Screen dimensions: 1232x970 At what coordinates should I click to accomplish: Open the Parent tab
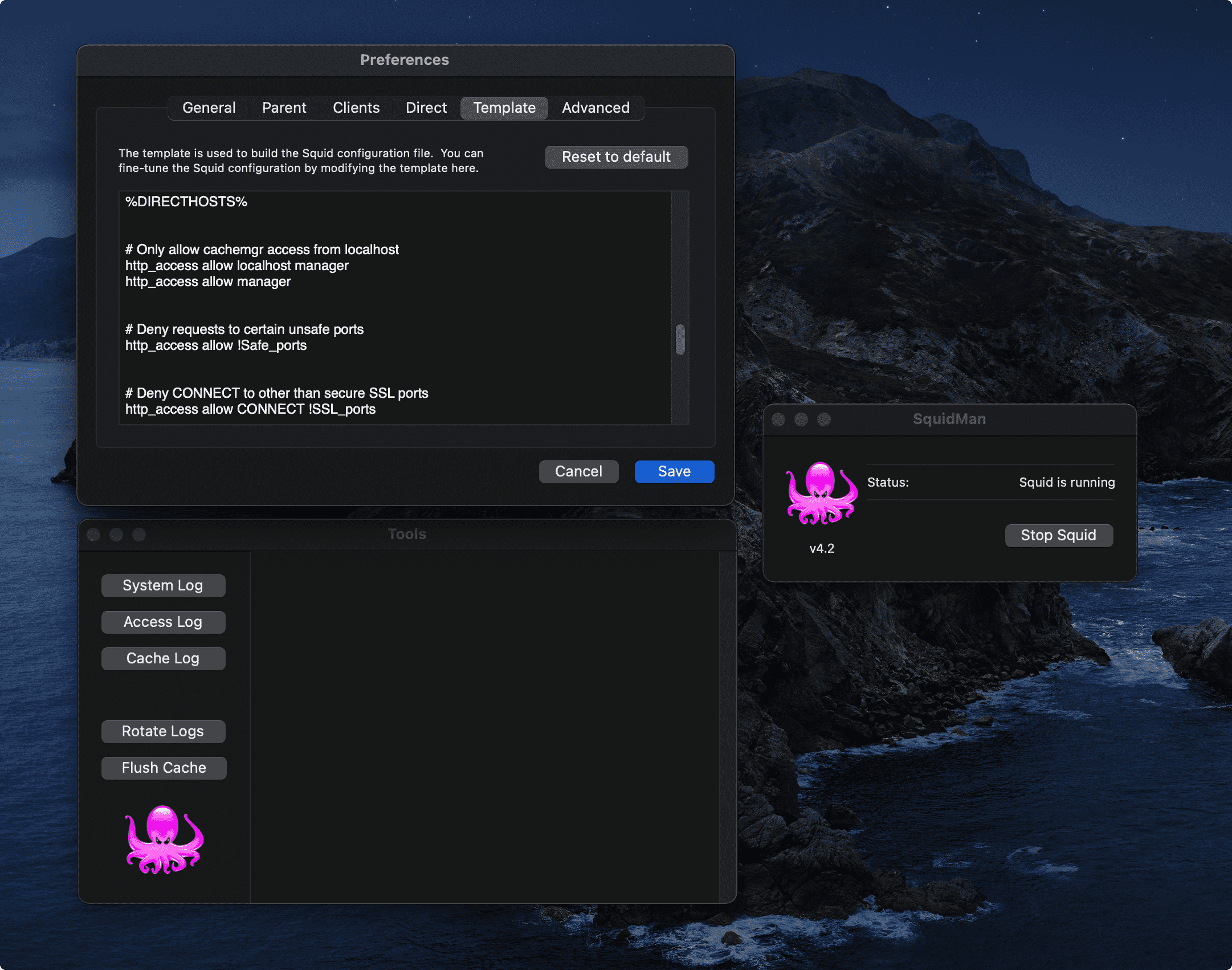[x=284, y=108]
